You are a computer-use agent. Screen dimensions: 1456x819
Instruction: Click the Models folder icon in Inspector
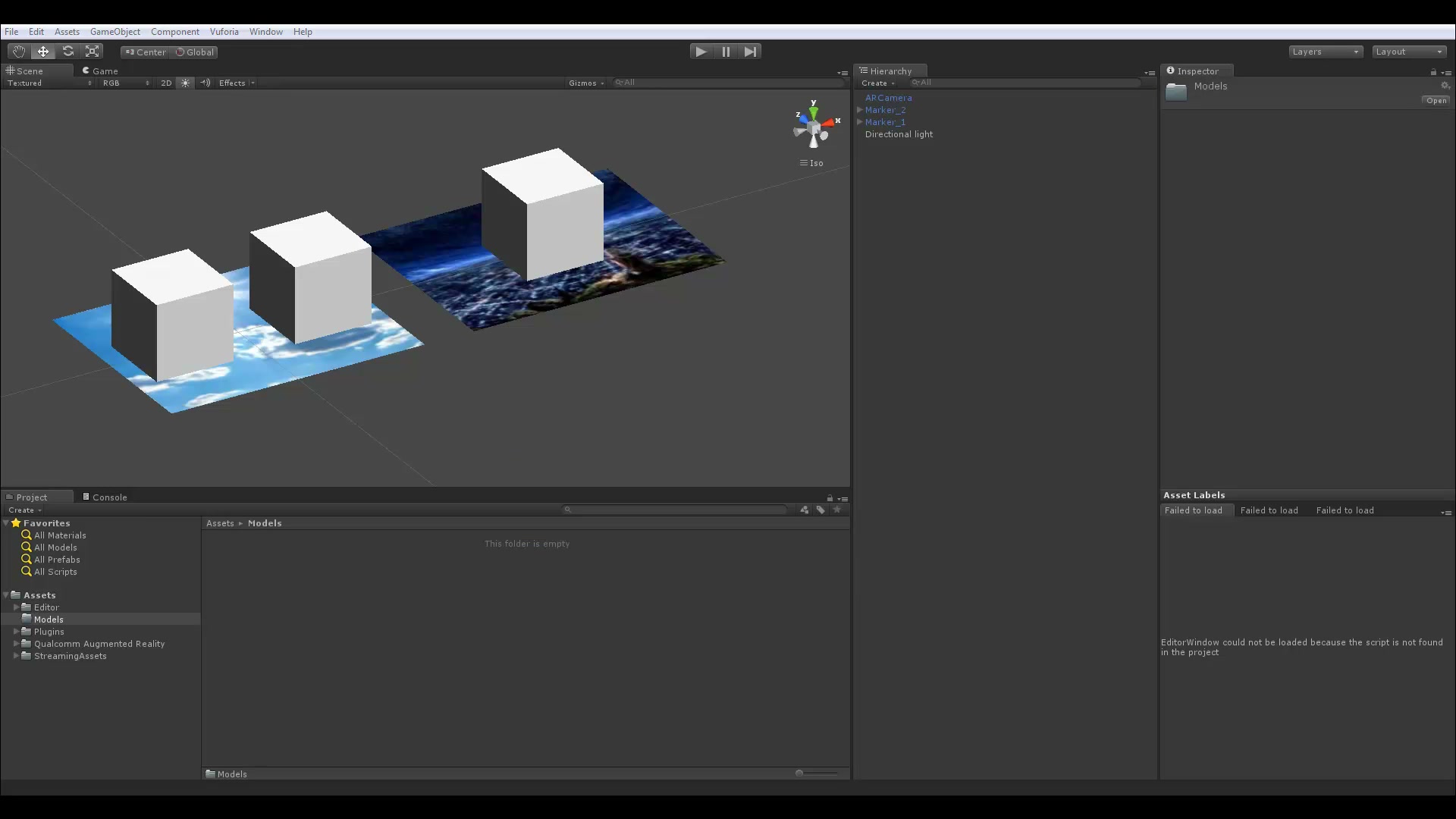pyautogui.click(x=1176, y=92)
